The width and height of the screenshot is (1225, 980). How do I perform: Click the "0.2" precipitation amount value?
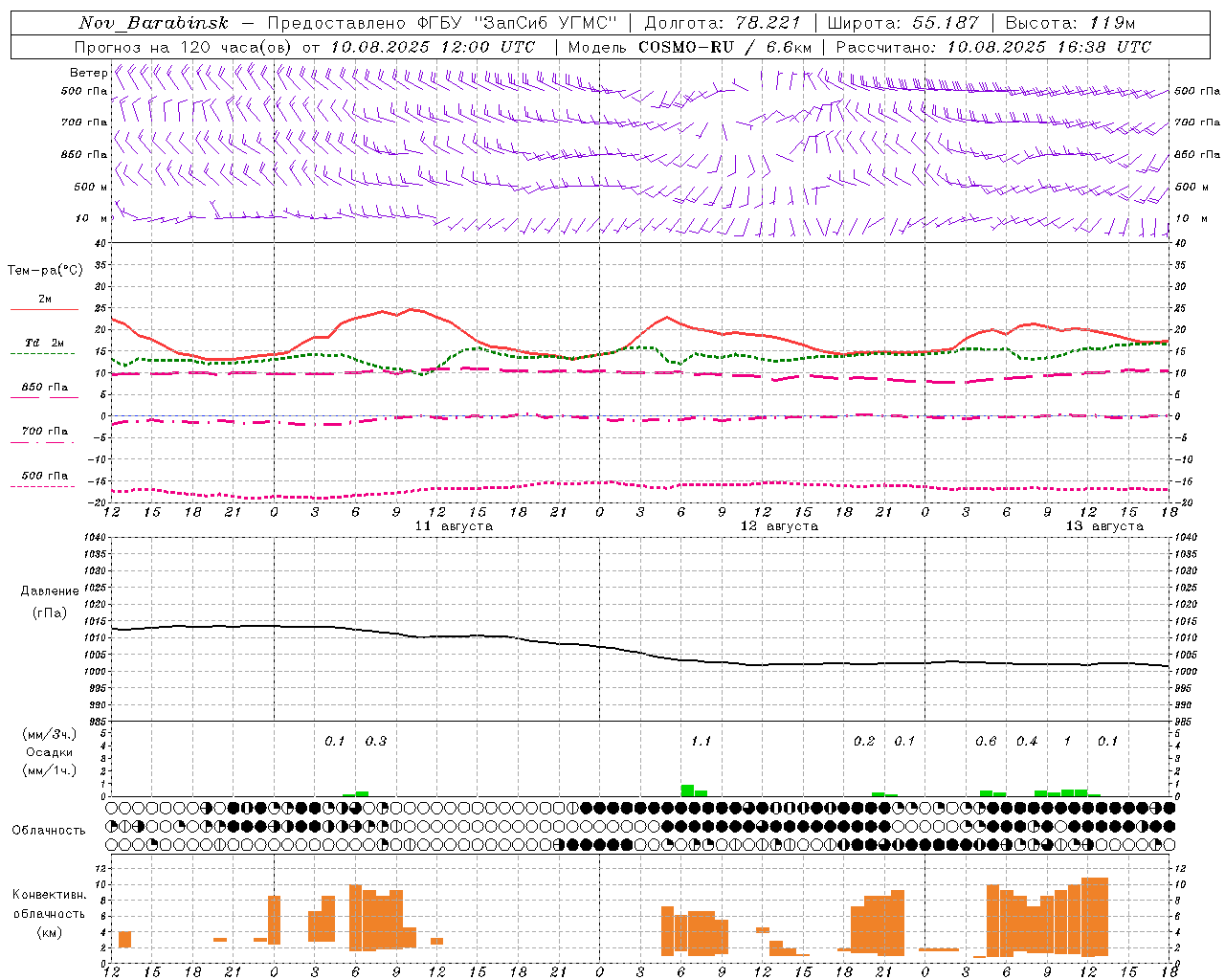[864, 741]
